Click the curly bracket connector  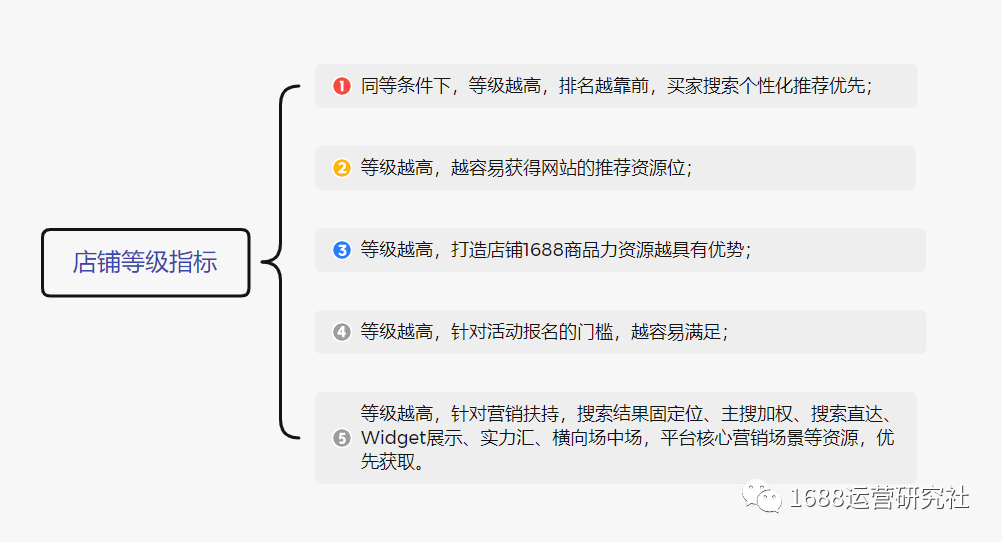click(281, 261)
